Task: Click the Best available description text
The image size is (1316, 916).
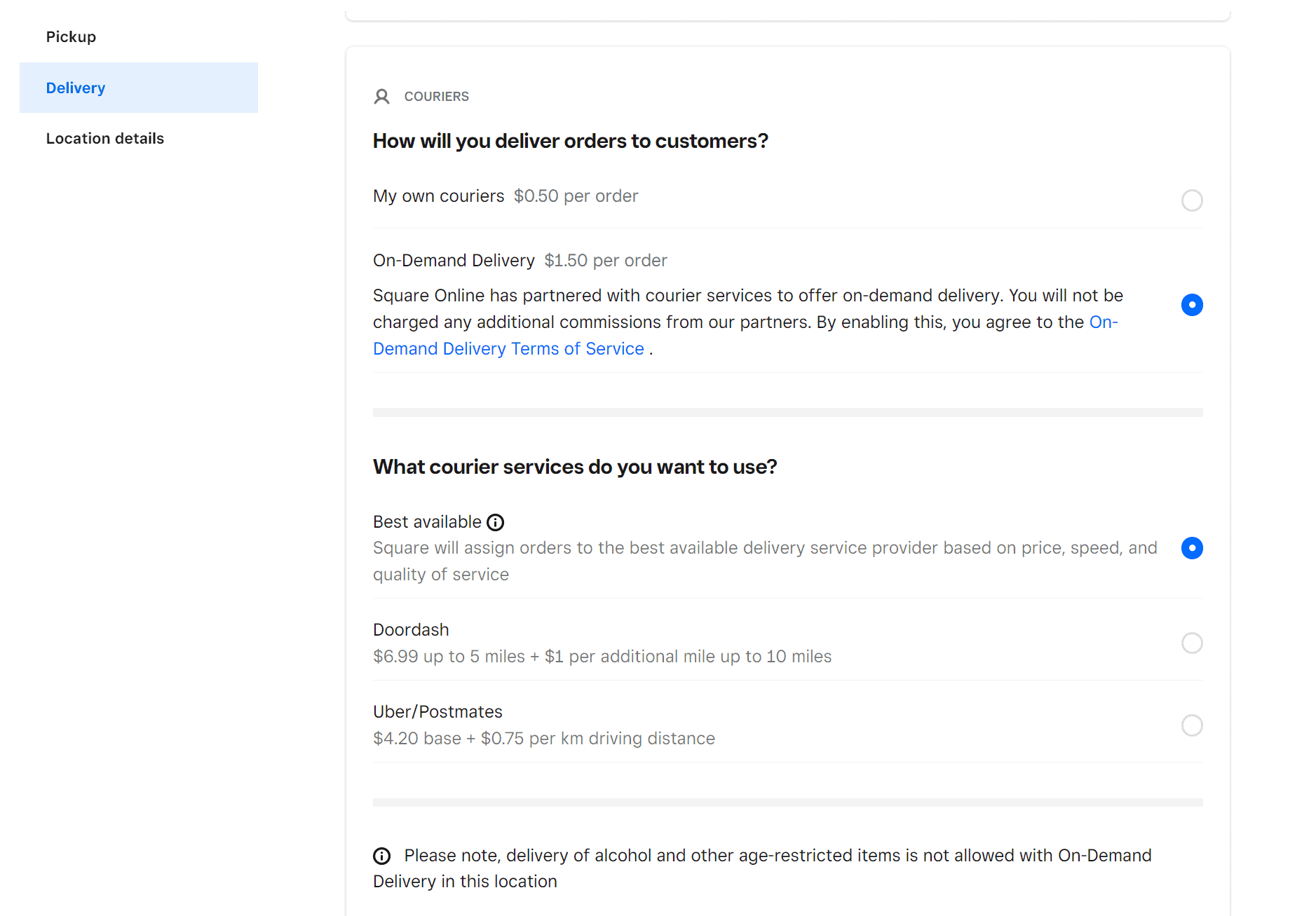Action: (x=765, y=561)
